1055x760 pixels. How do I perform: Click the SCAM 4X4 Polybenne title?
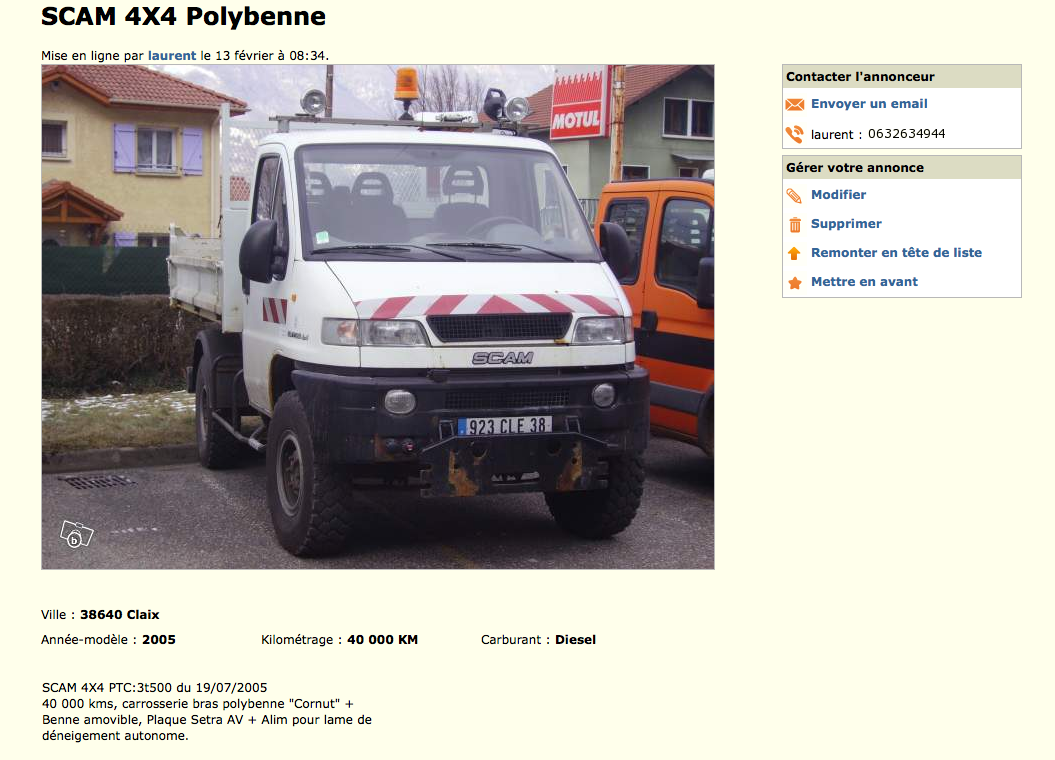point(183,16)
